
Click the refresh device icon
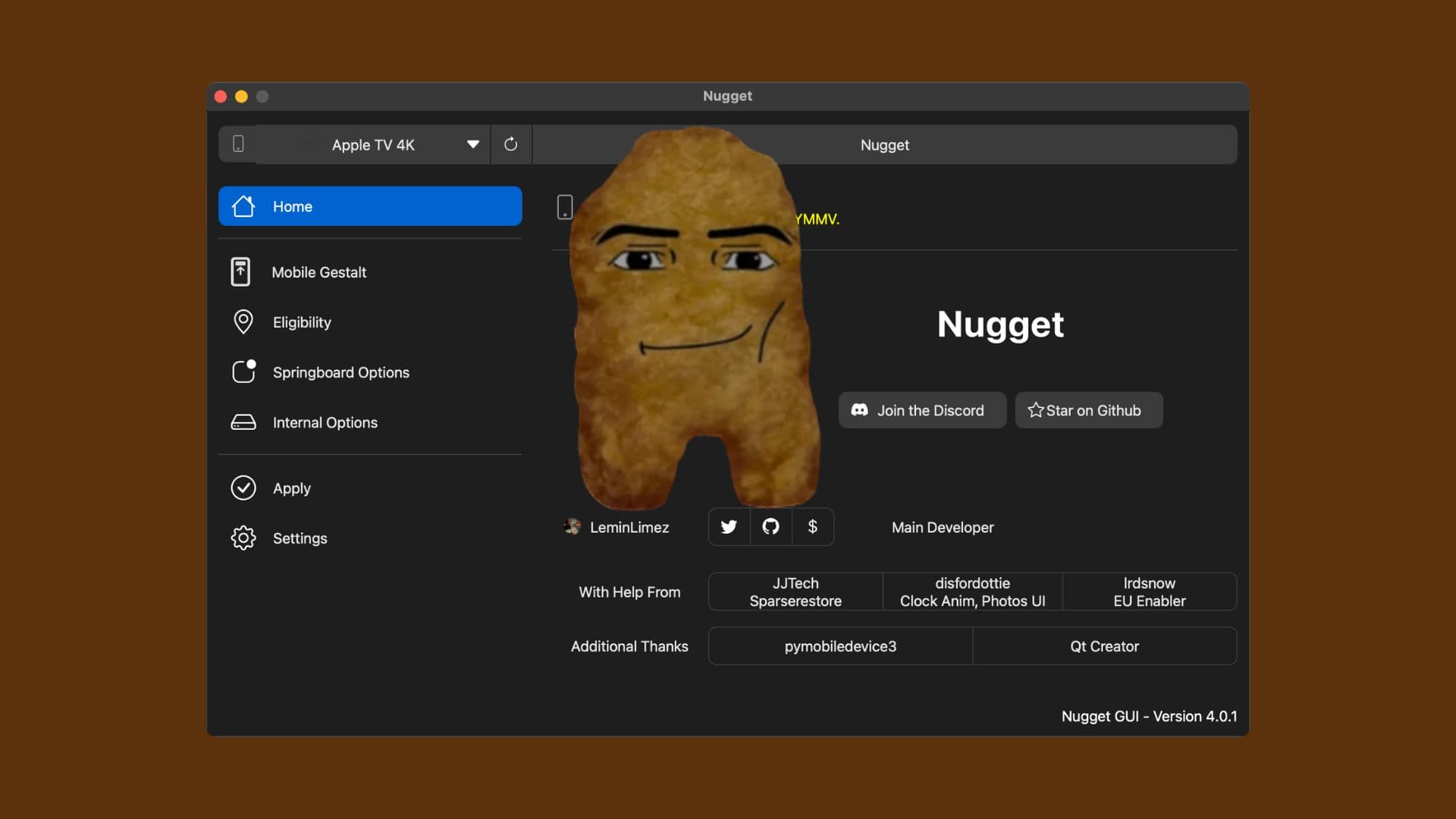pyautogui.click(x=511, y=144)
